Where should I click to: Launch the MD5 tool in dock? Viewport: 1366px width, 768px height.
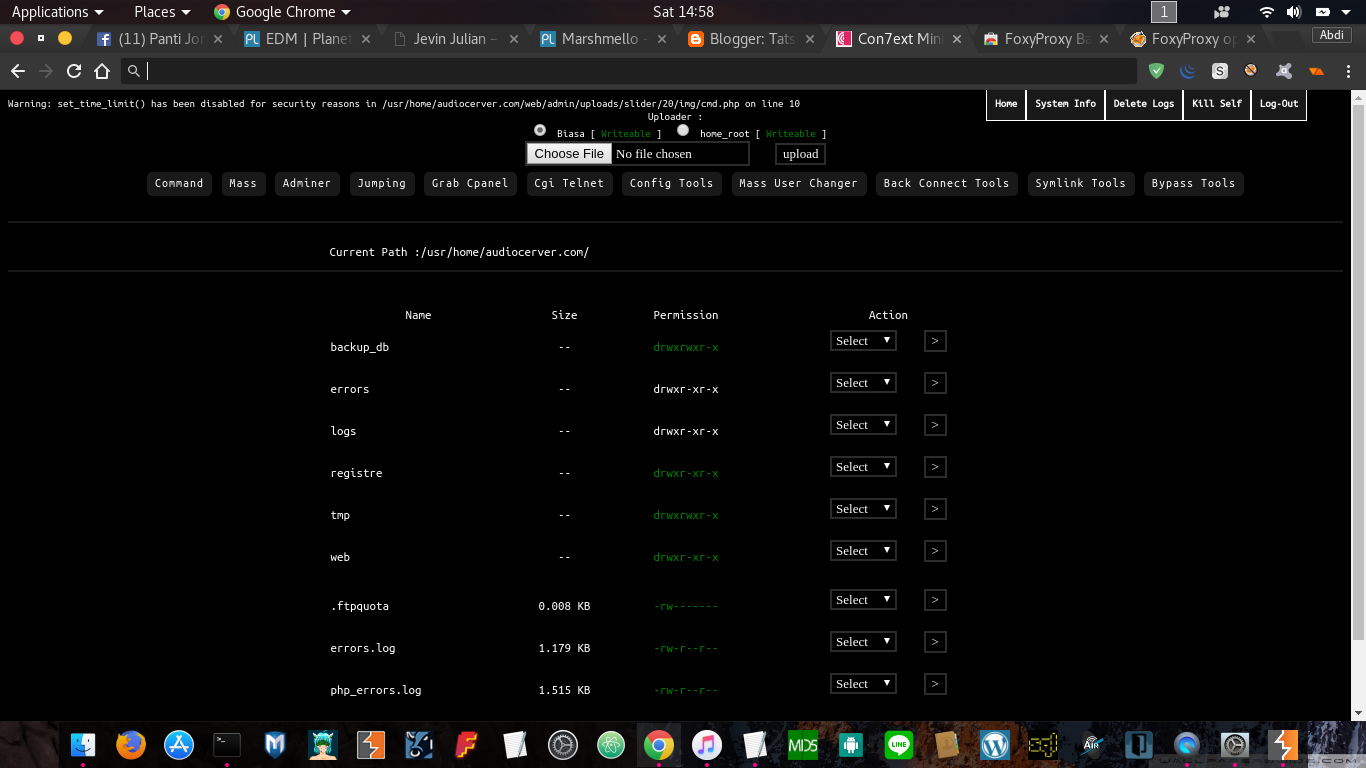[x=802, y=745]
